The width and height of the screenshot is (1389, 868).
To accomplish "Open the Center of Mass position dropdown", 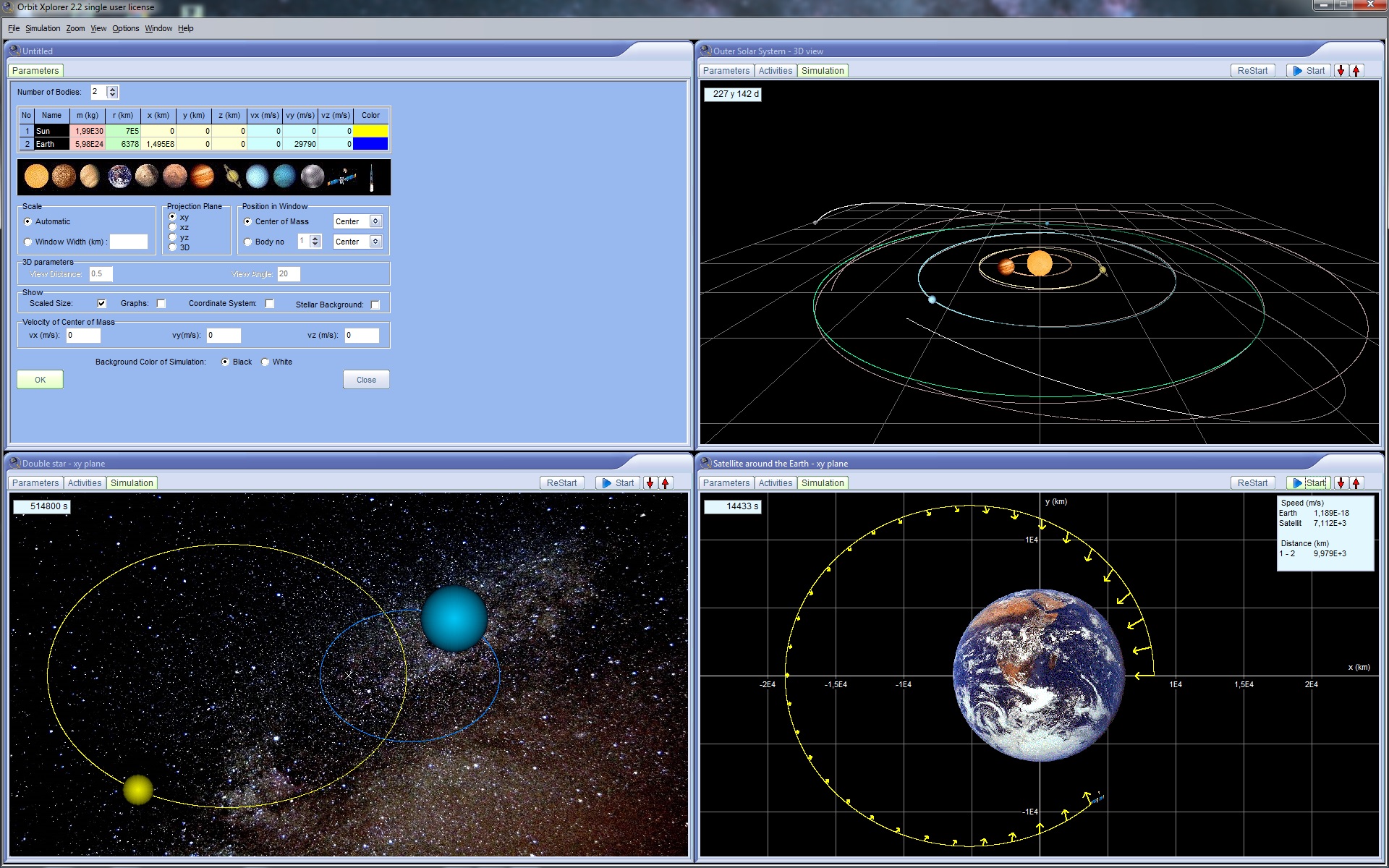I will point(376,221).
